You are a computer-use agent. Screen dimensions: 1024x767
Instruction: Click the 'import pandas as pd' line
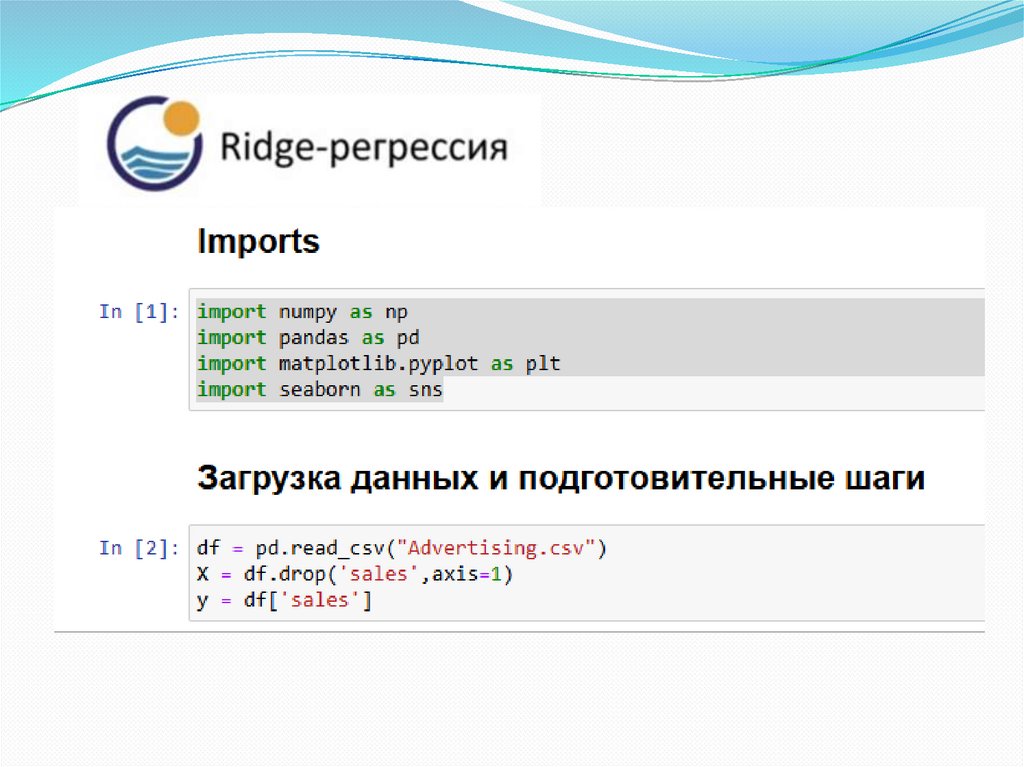[308, 338]
